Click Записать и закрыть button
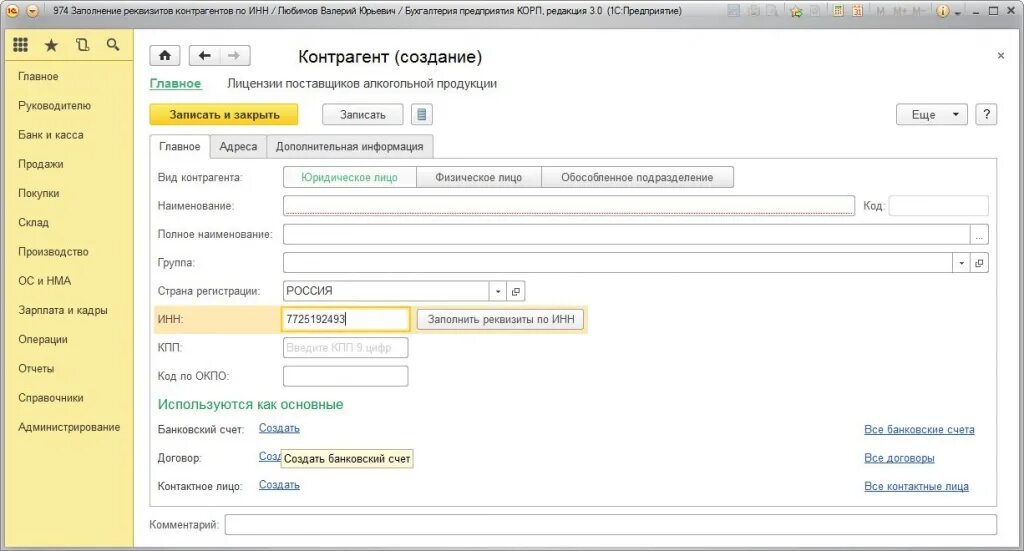Viewport: 1024px width, 551px height. [224, 114]
